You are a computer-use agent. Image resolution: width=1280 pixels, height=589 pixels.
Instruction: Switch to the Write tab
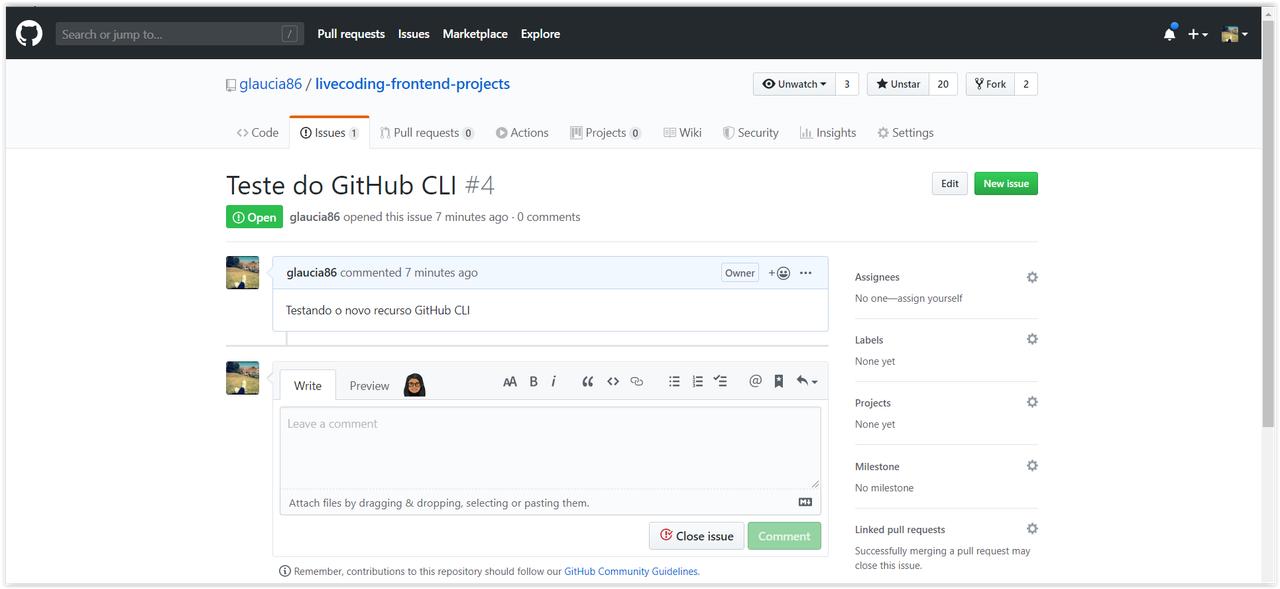(x=308, y=386)
